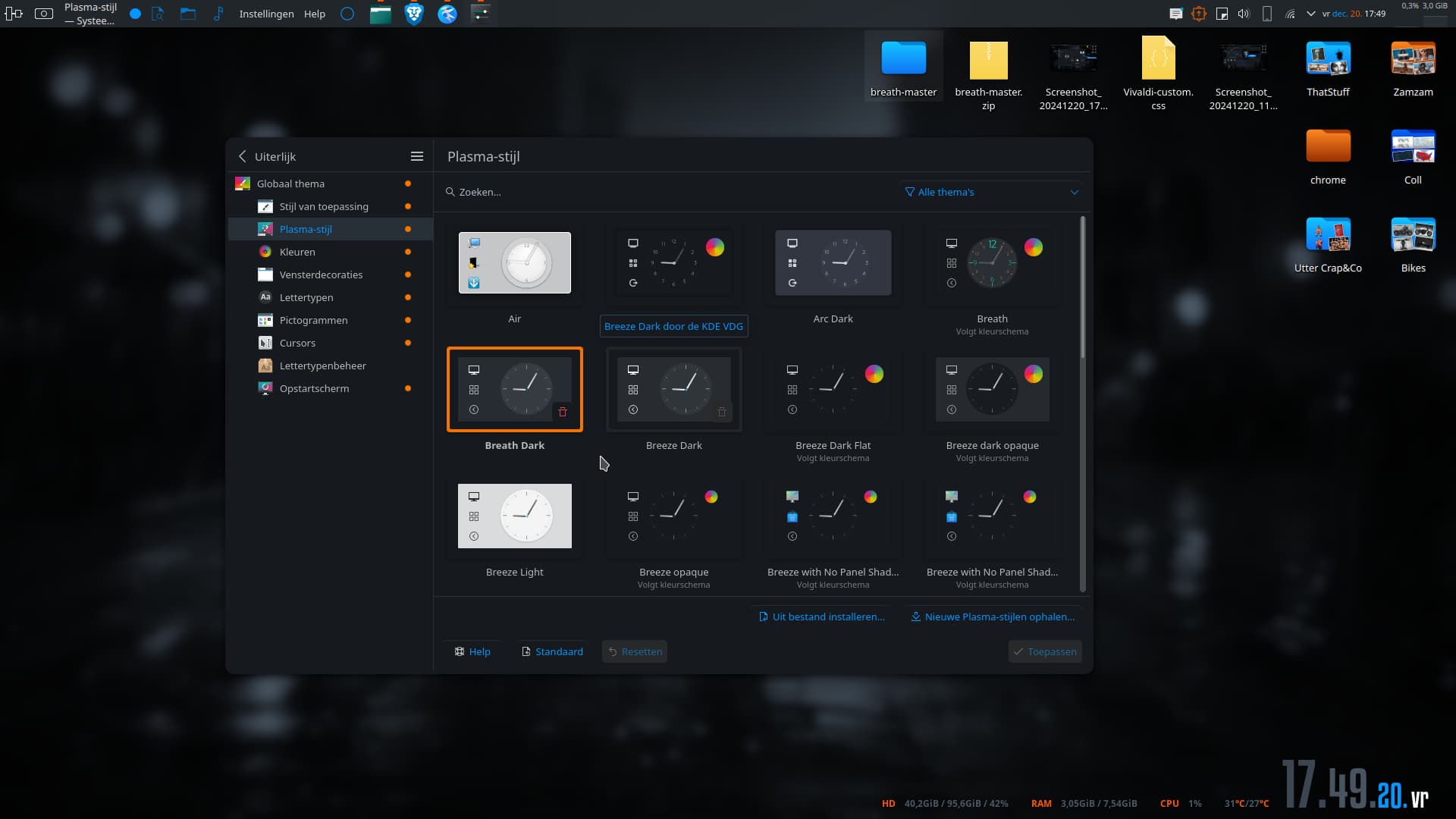Open Vensterdecoraties in the sidebar

click(330, 275)
